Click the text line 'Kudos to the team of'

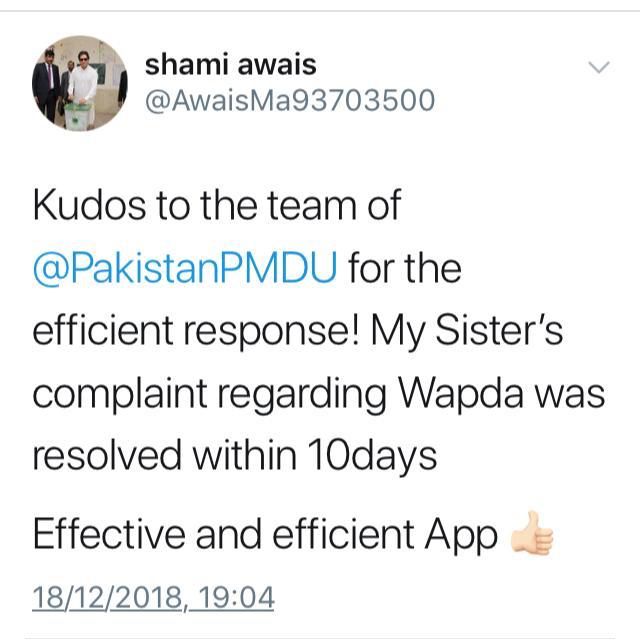217,205
